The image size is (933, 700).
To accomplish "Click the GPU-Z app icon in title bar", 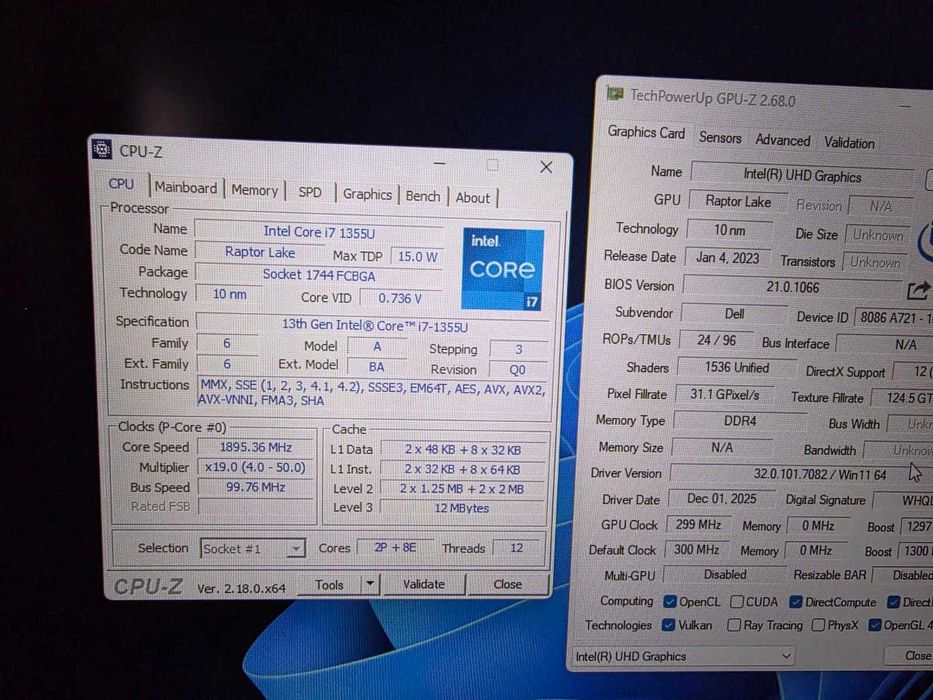I will click(x=615, y=94).
